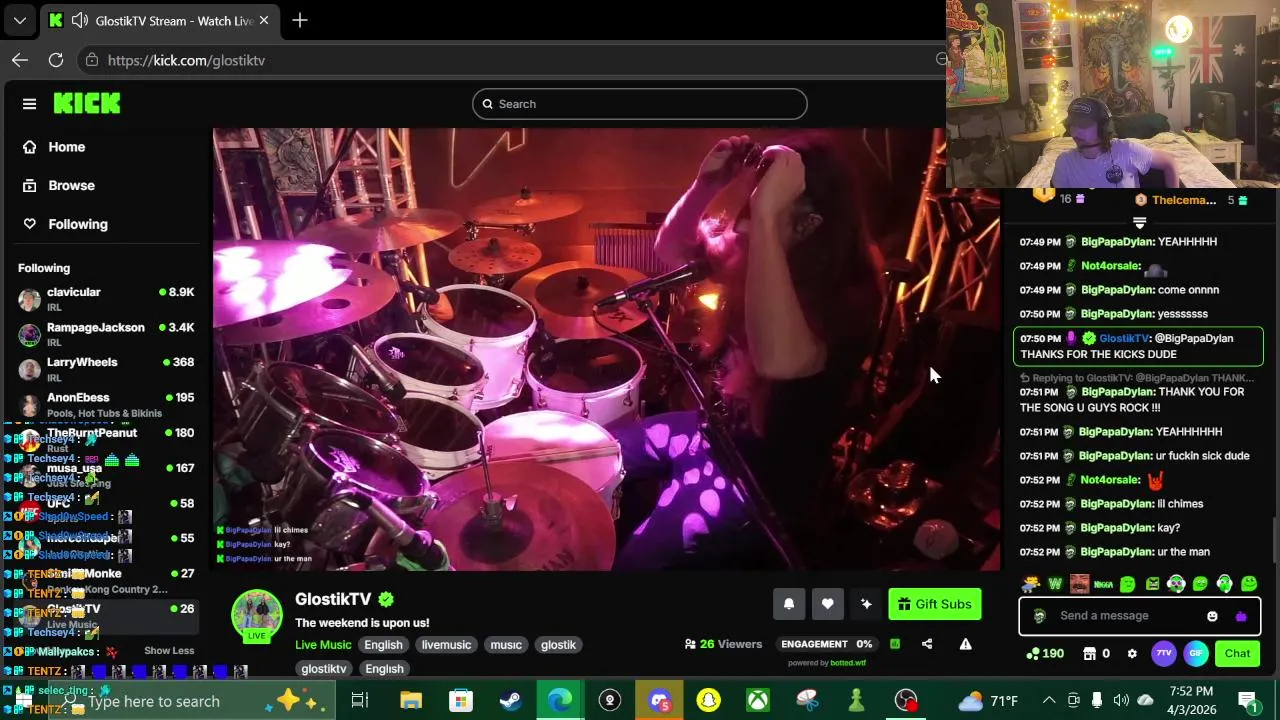Click the GlostikTV channel avatar

coord(257,613)
